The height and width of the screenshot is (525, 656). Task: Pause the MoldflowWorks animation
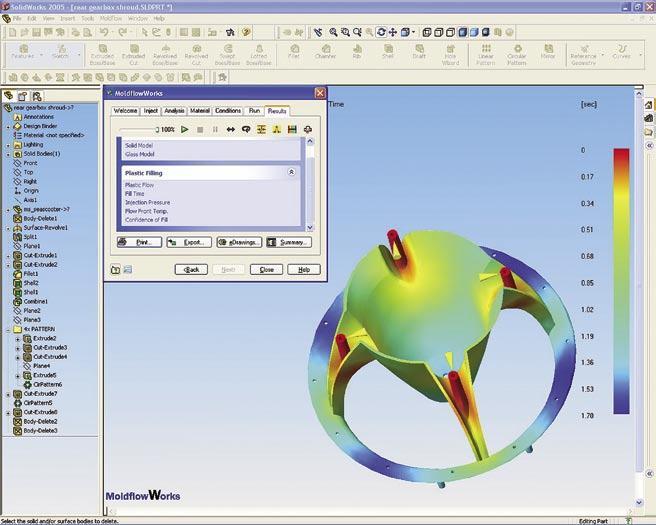(215, 130)
